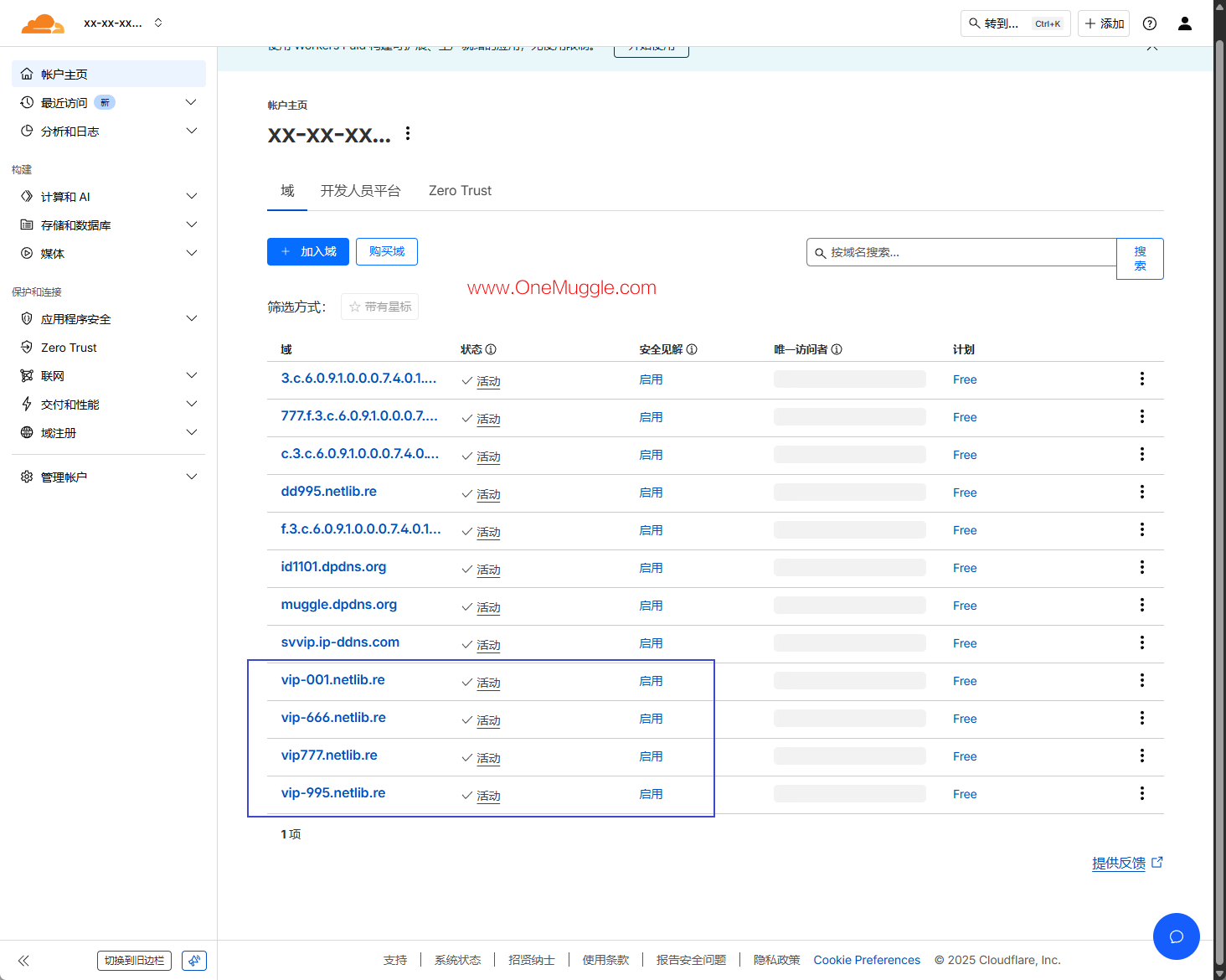Expand Application Security menu

(x=191, y=318)
